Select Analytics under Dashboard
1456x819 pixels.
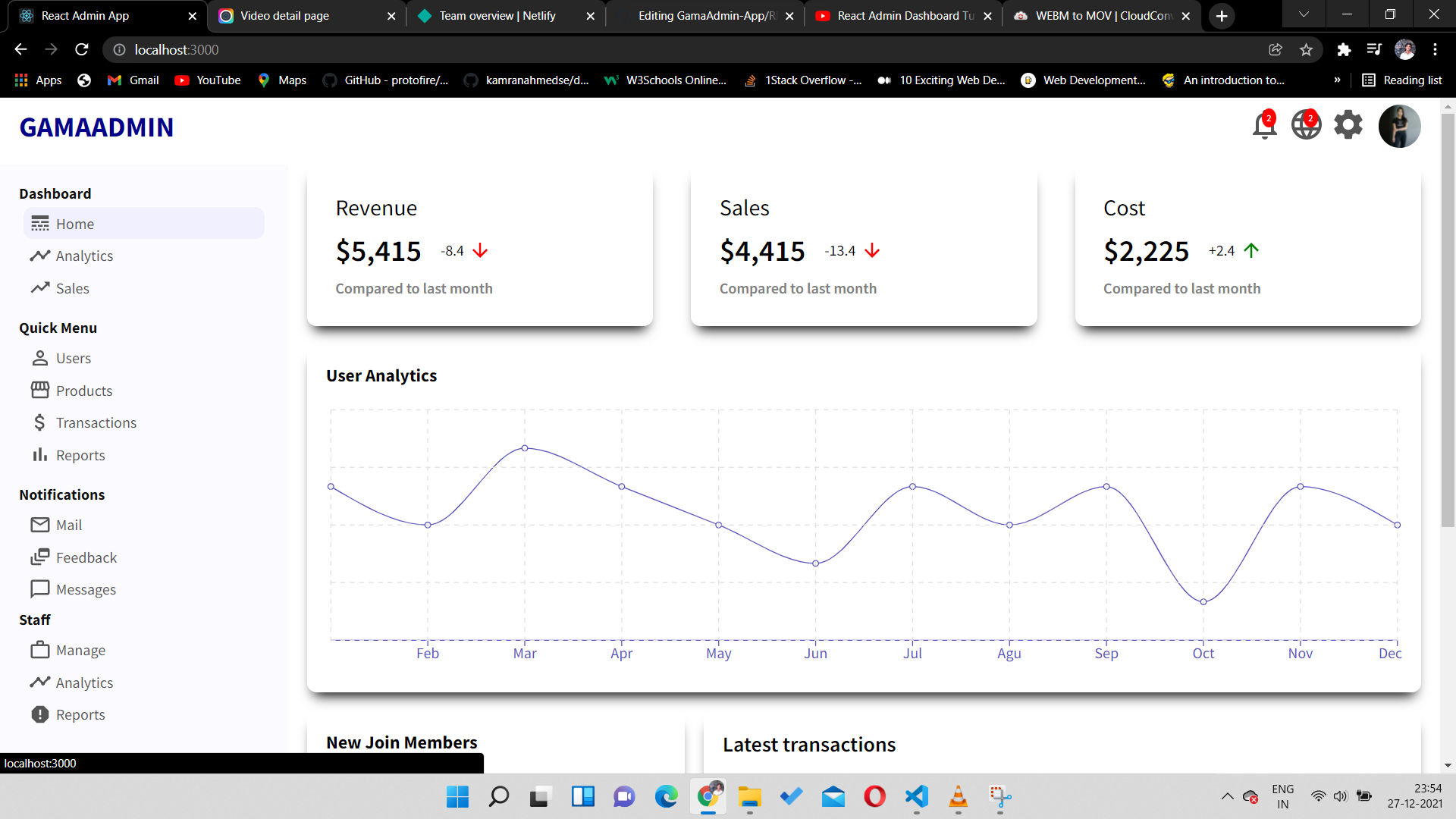tap(84, 256)
